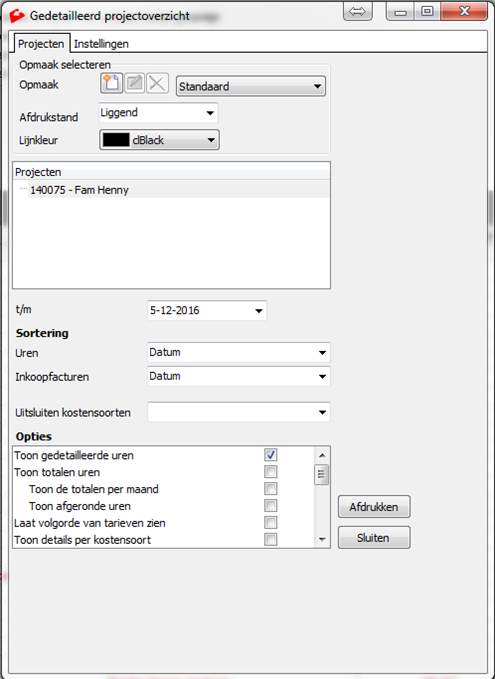Switch to the Instellingen tab
The width and height of the screenshot is (495, 679).
101,44
